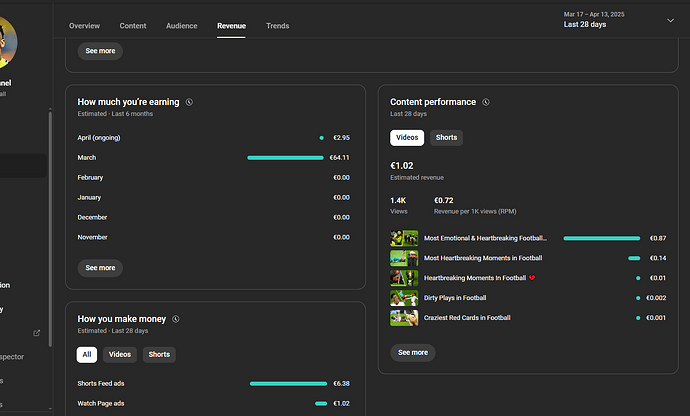Click the €64.11 March earnings value

pos(340,158)
